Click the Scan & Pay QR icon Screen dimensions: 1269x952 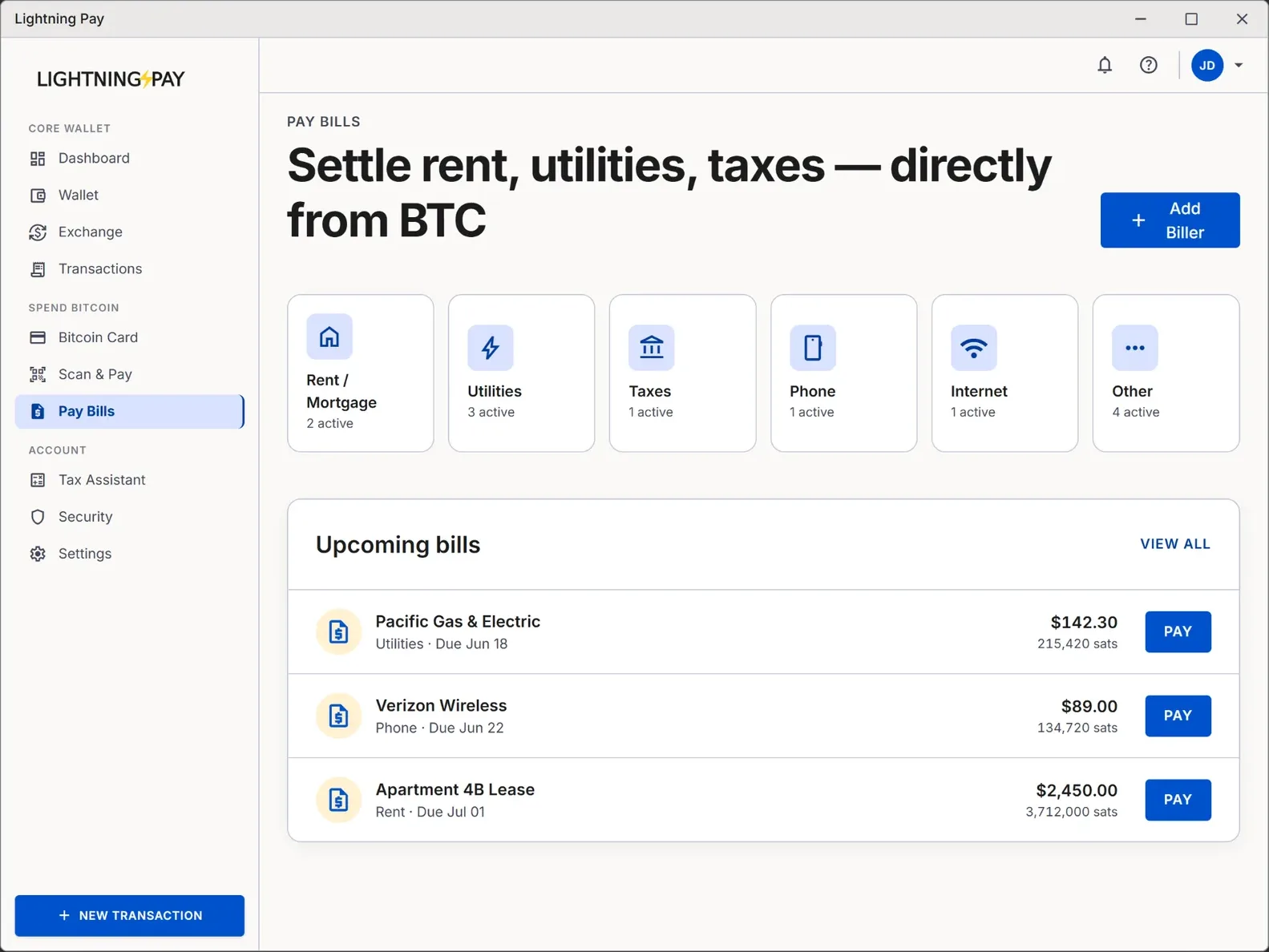(38, 374)
